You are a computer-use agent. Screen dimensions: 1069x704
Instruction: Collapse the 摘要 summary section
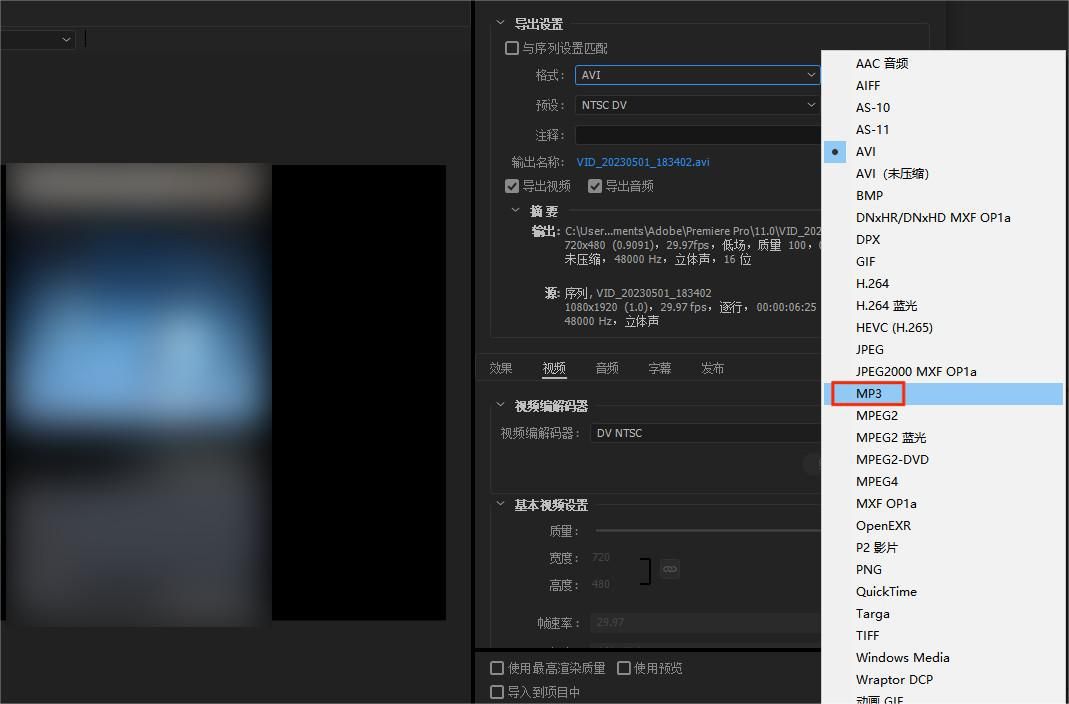(x=516, y=210)
